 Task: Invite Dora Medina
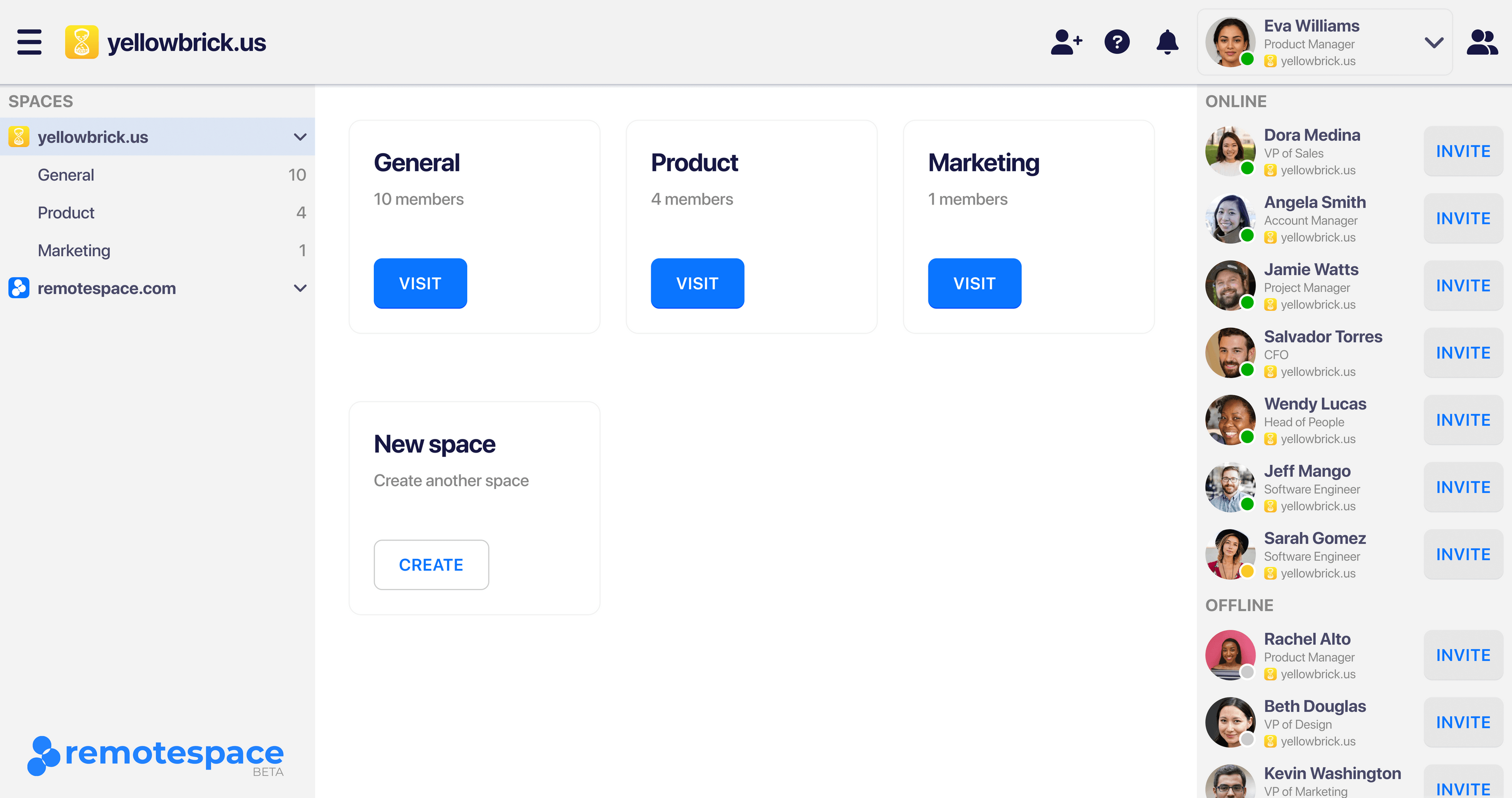pos(1462,151)
